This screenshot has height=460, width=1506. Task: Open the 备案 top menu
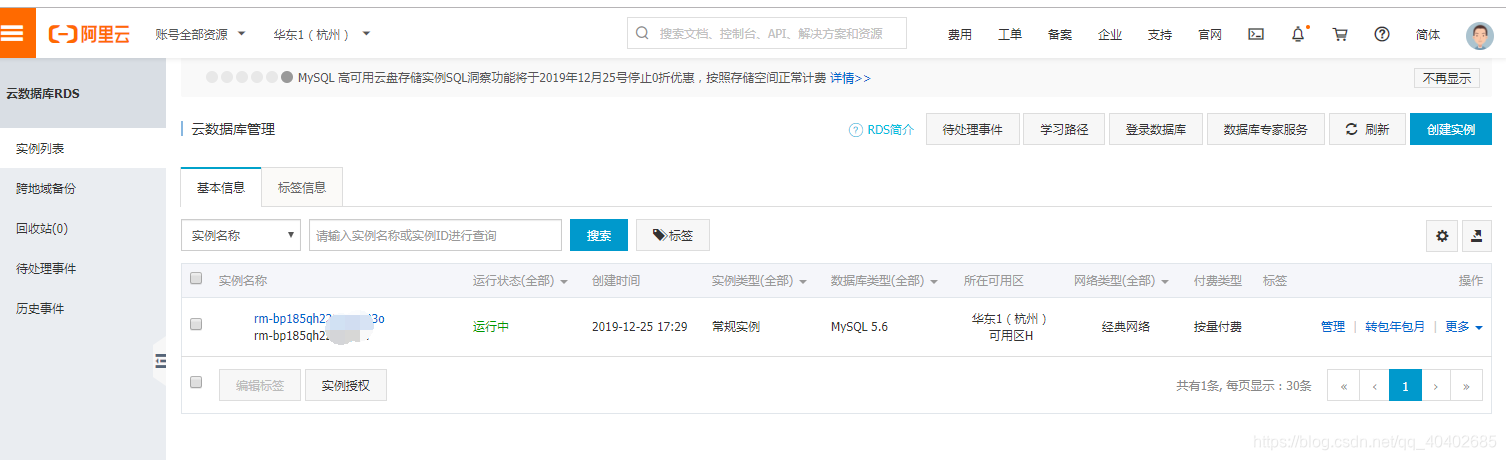click(x=1060, y=34)
